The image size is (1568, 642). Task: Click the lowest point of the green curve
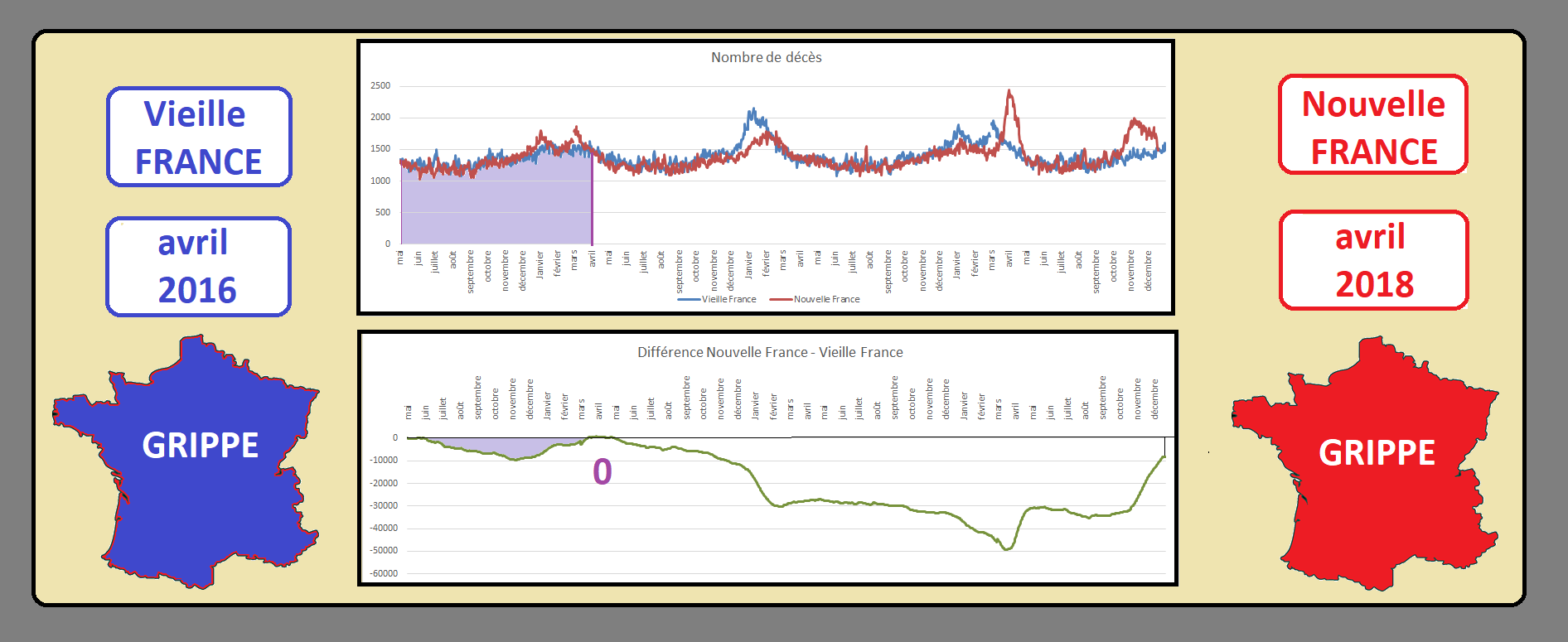[1007, 549]
